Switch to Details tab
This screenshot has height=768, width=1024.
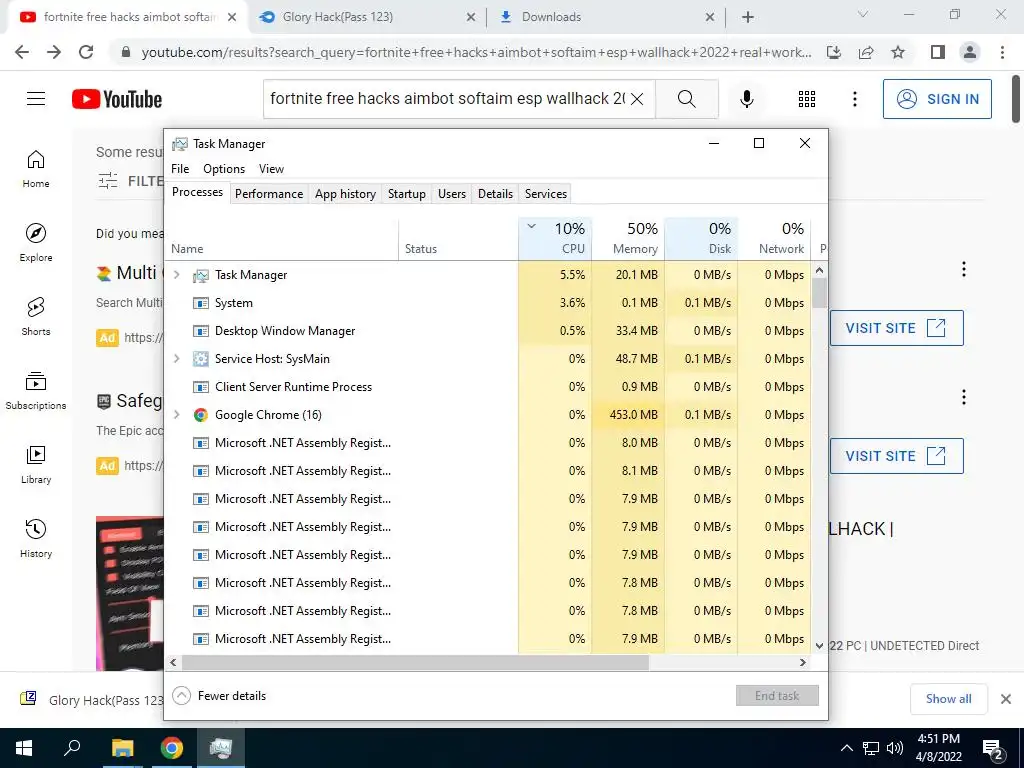[x=495, y=194]
